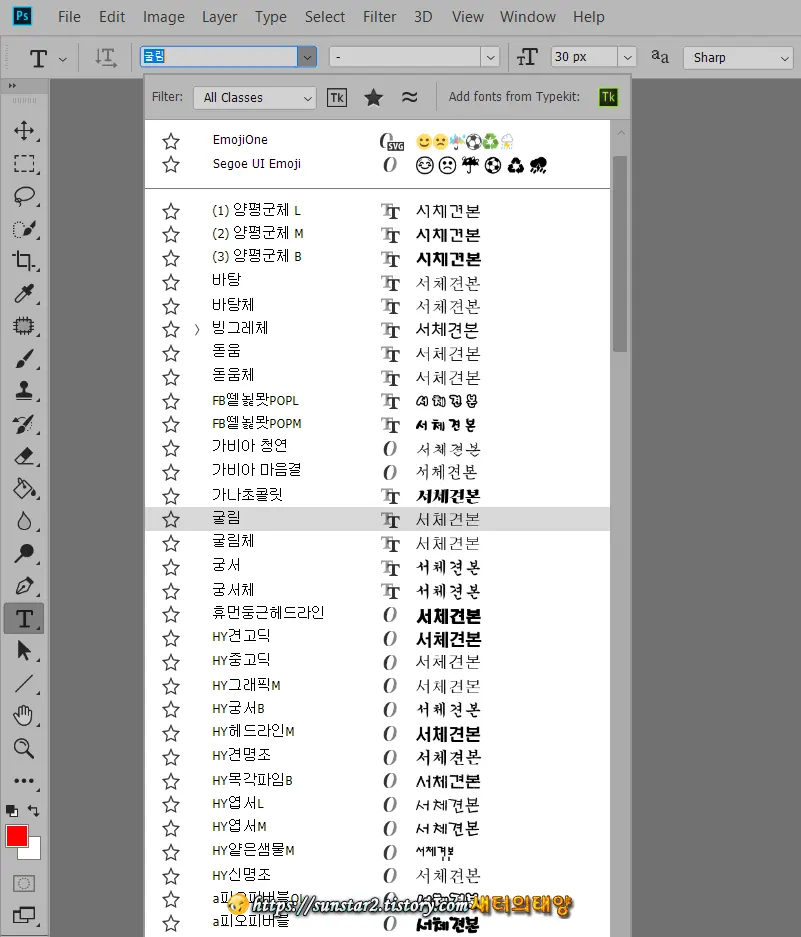Open the All Classes filter dropdown
The height and width of the screenshot is (937, 801).
[x=254, y=98]
